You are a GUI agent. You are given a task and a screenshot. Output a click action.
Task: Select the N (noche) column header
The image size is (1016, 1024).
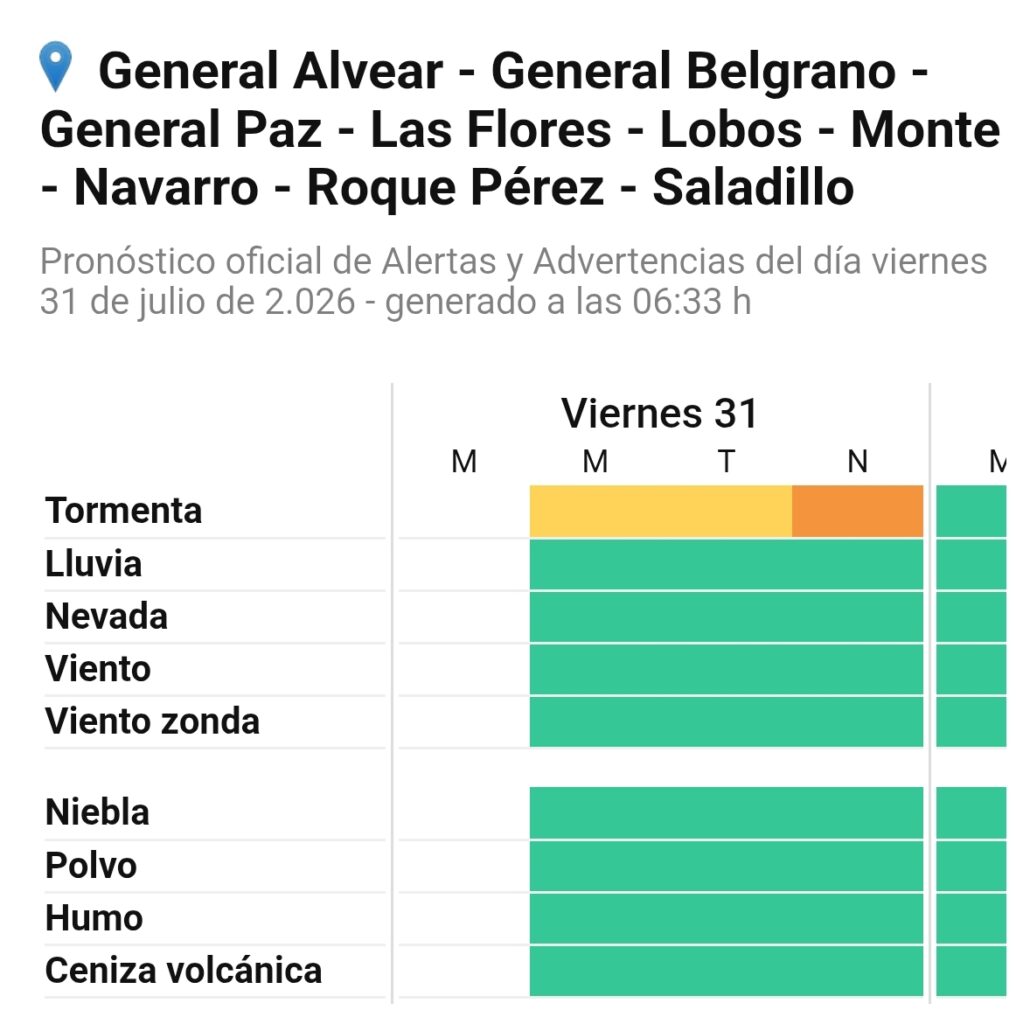[x=857, y=462]
